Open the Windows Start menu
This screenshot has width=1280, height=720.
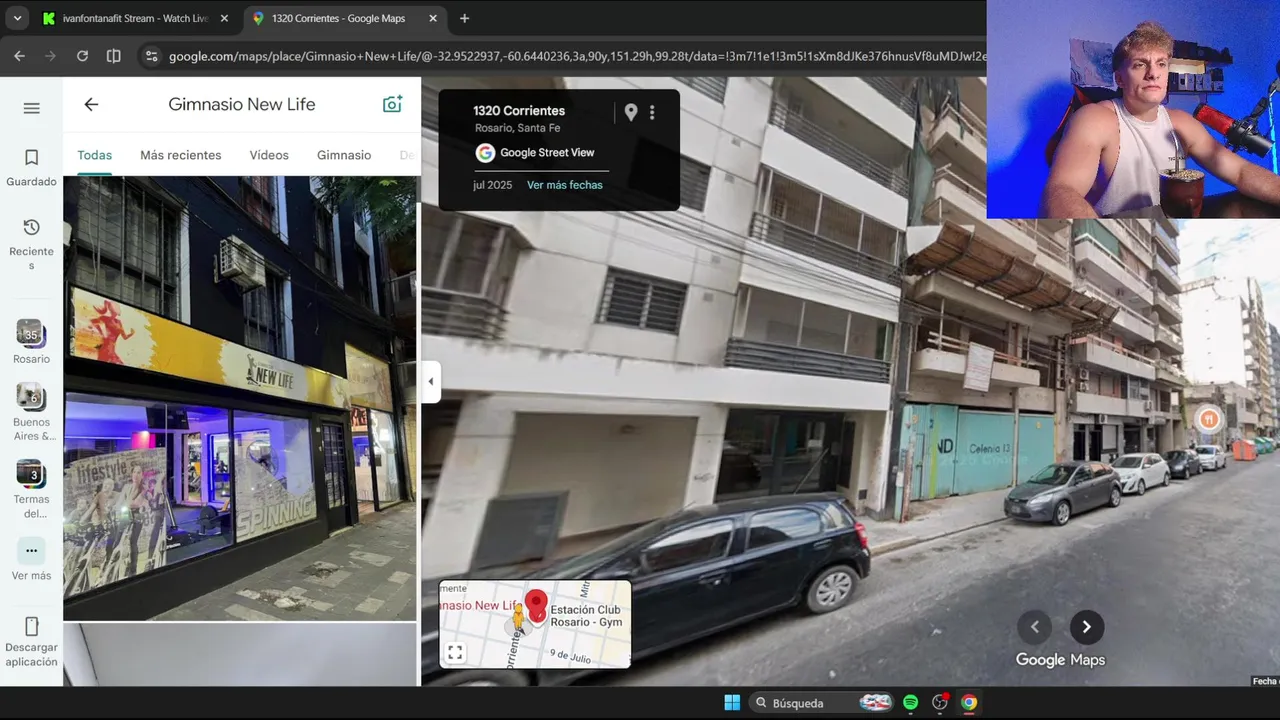coord(732,702)
